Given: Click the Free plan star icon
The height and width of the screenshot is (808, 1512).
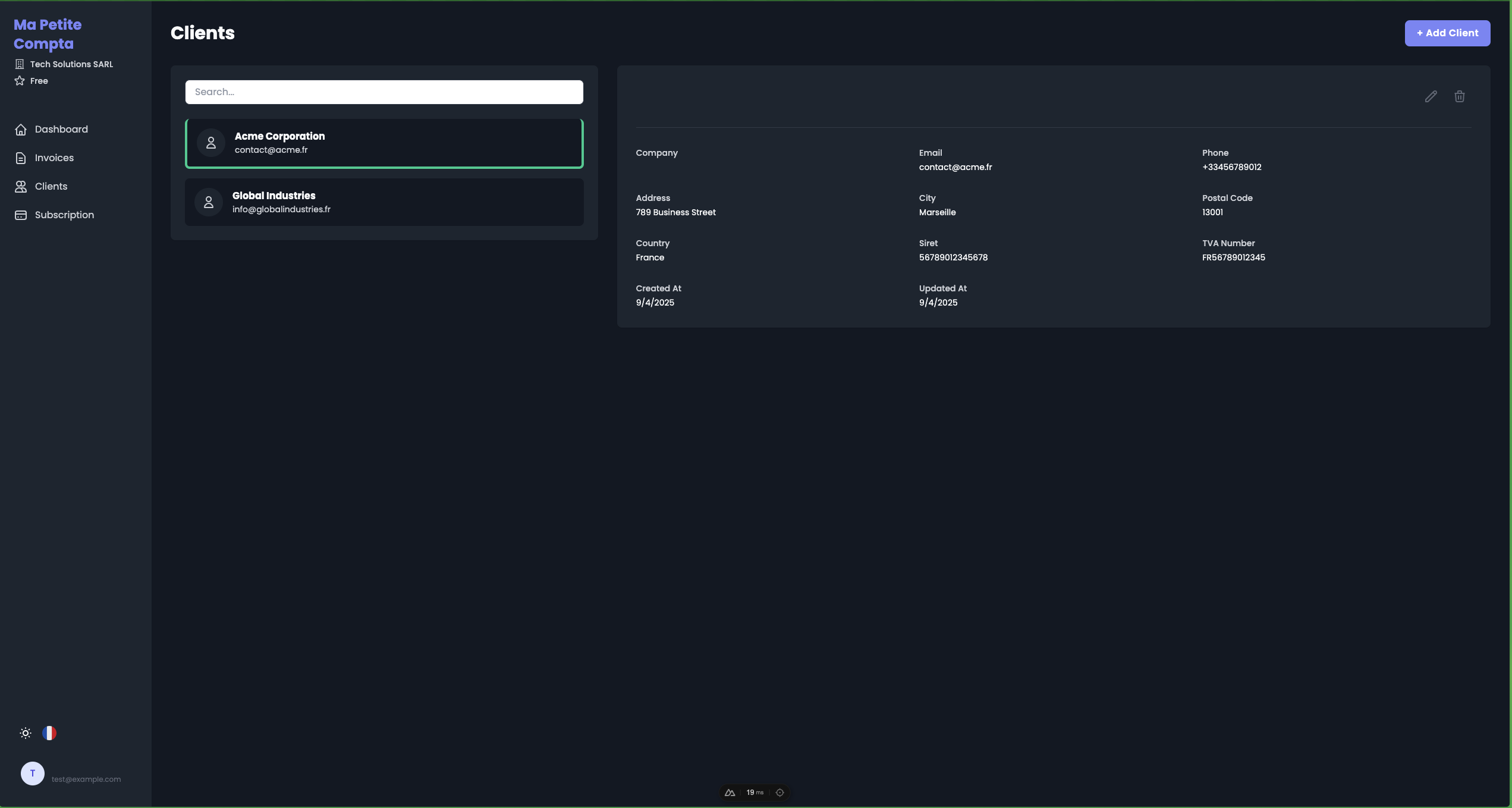Looking at the screenshot, I should 20,81.
